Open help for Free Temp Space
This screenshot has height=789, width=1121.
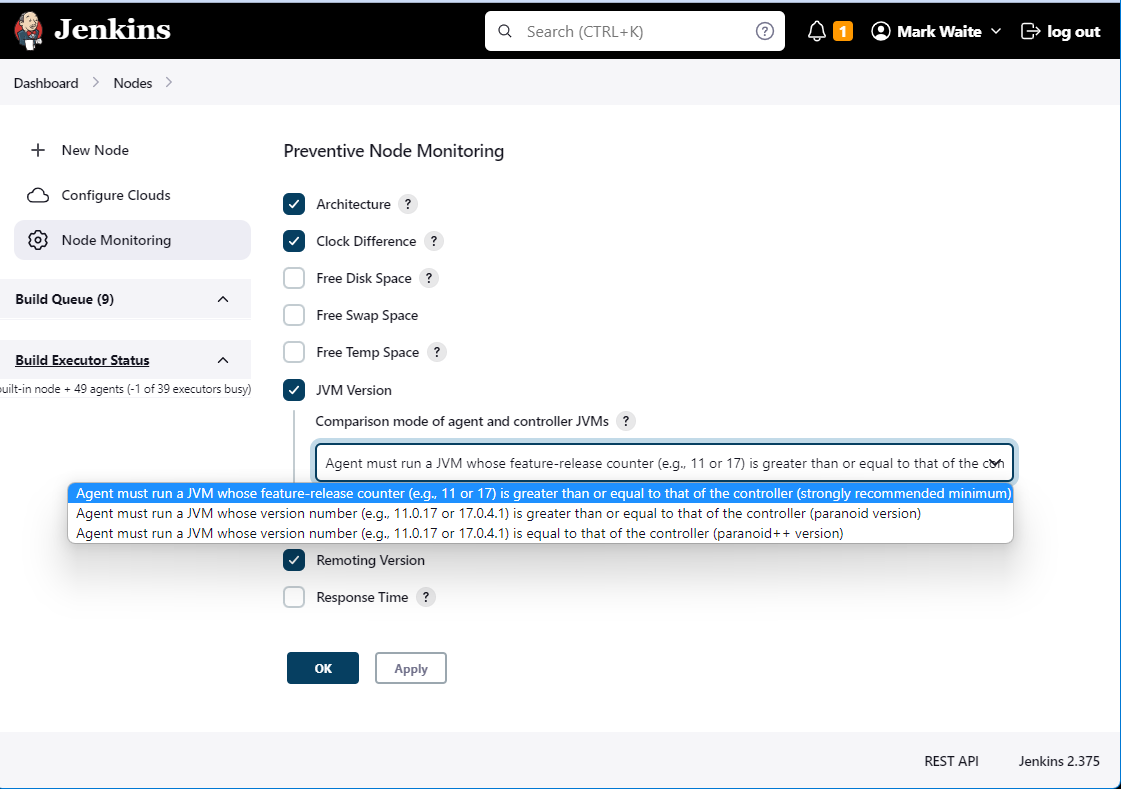click(x=436, y=352)
